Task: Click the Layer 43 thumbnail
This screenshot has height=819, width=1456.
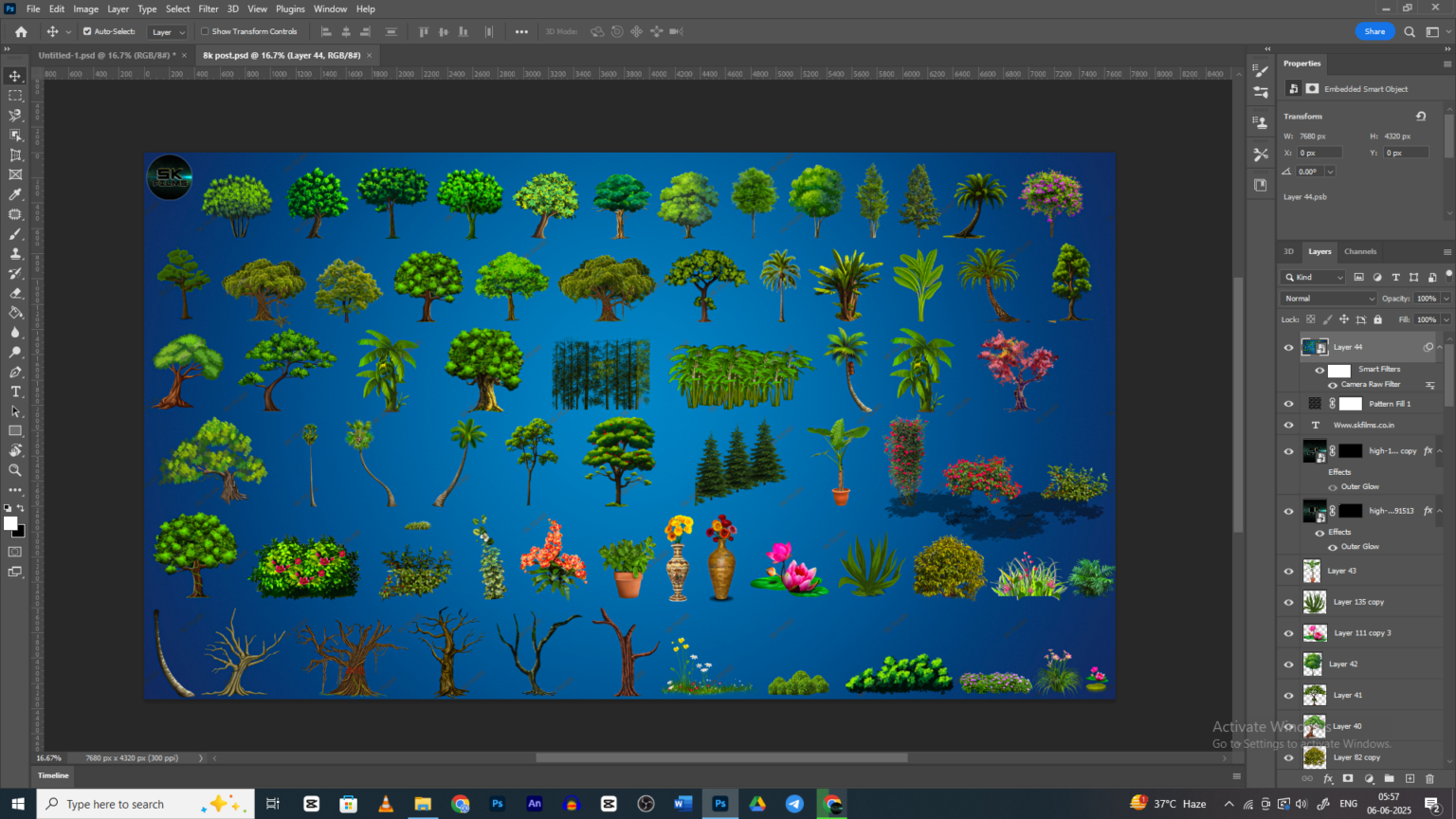Action: tap(1313, 571)
